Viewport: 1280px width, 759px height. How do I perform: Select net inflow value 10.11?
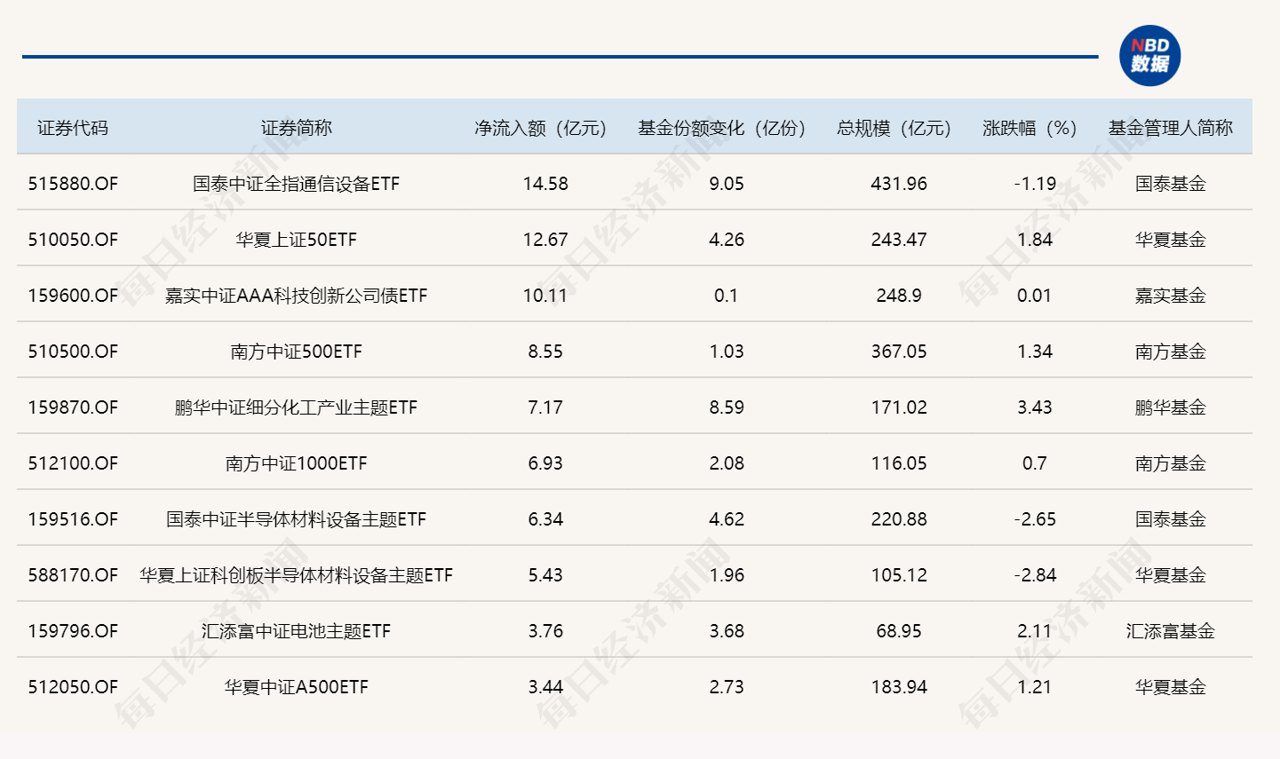(545, 296)
